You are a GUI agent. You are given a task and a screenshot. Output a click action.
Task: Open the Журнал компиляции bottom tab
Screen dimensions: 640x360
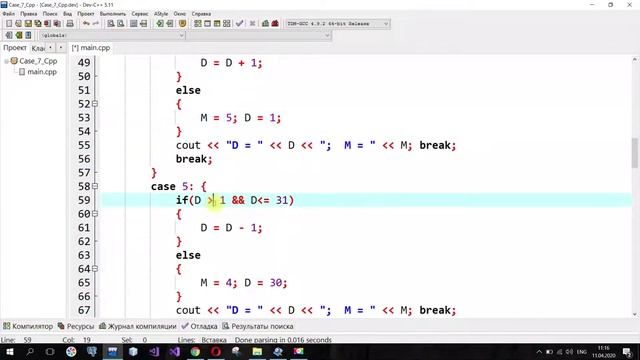(138, 327)
